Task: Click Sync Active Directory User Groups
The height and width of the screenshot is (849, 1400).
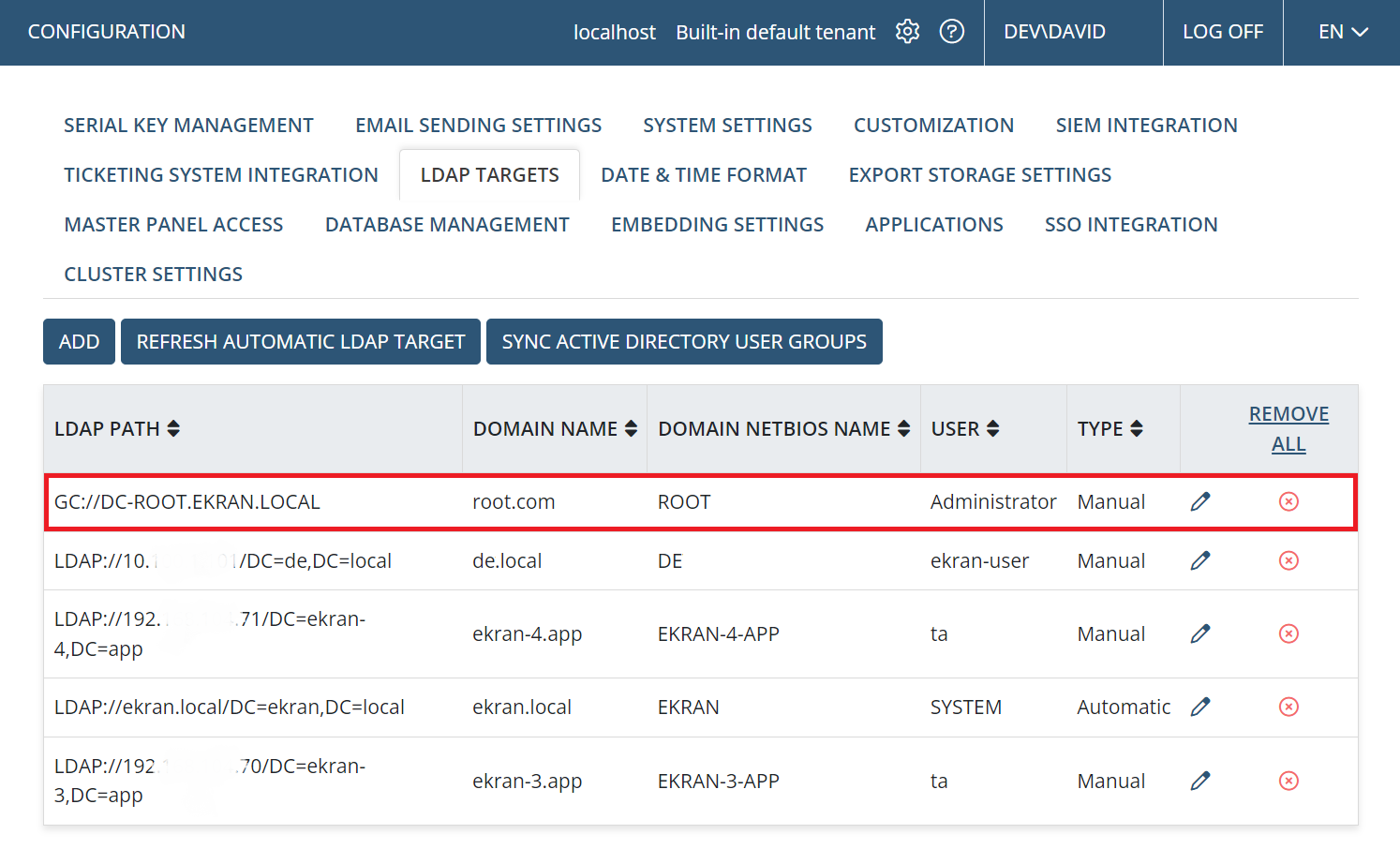Action: [x=684, y=342]
